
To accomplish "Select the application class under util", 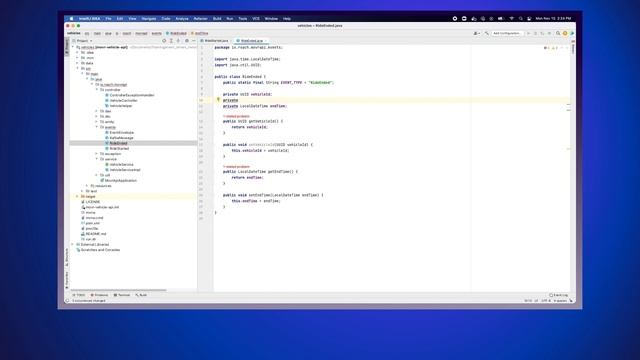I will coord(120,180).
